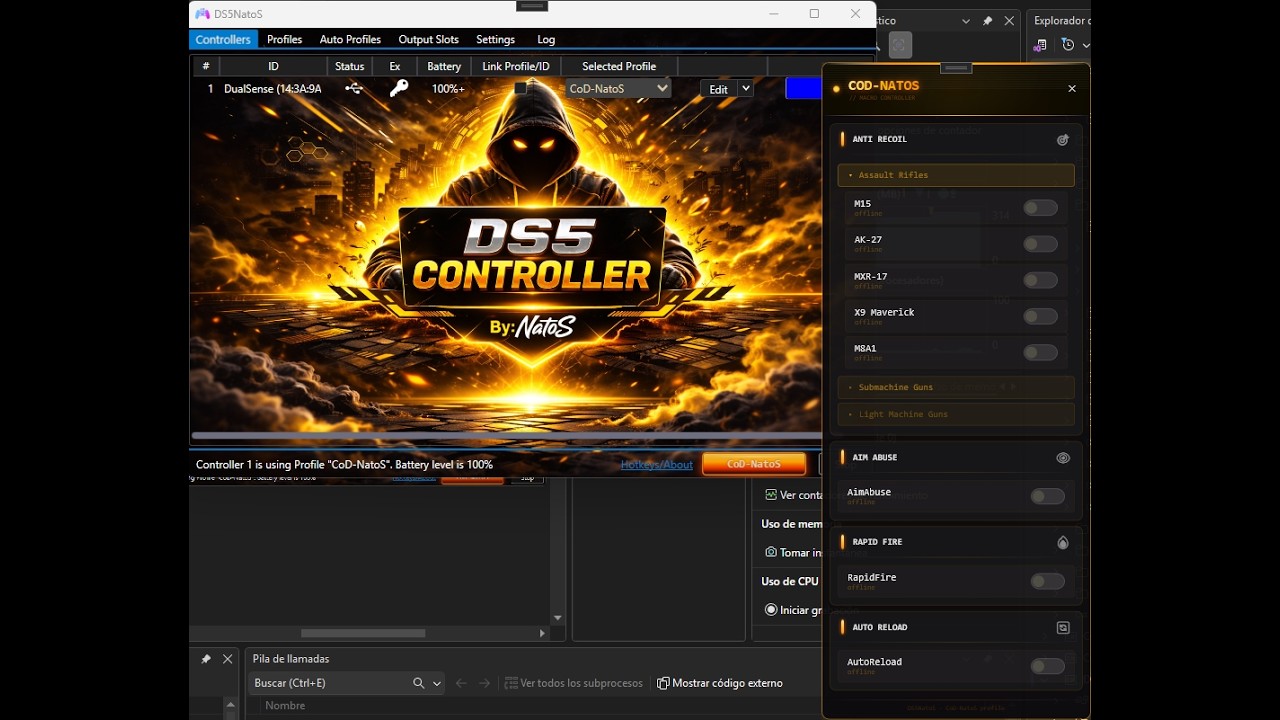Close the panel left of Pila de llamadas
1280x720 pixels.
[x=228, y=659]
